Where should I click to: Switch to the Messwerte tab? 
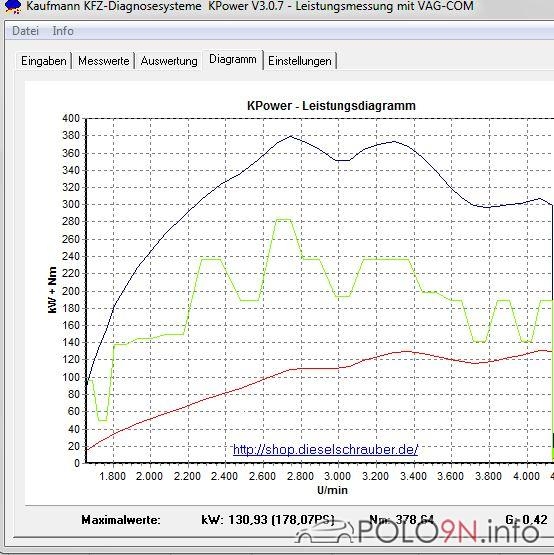click(x=103, y=61)
